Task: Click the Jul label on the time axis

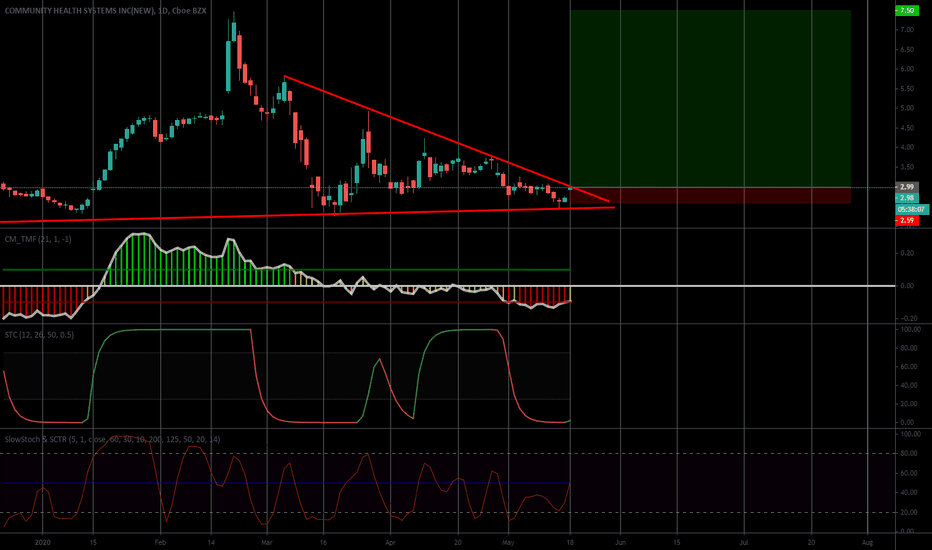Action: (x=744, y=542)
